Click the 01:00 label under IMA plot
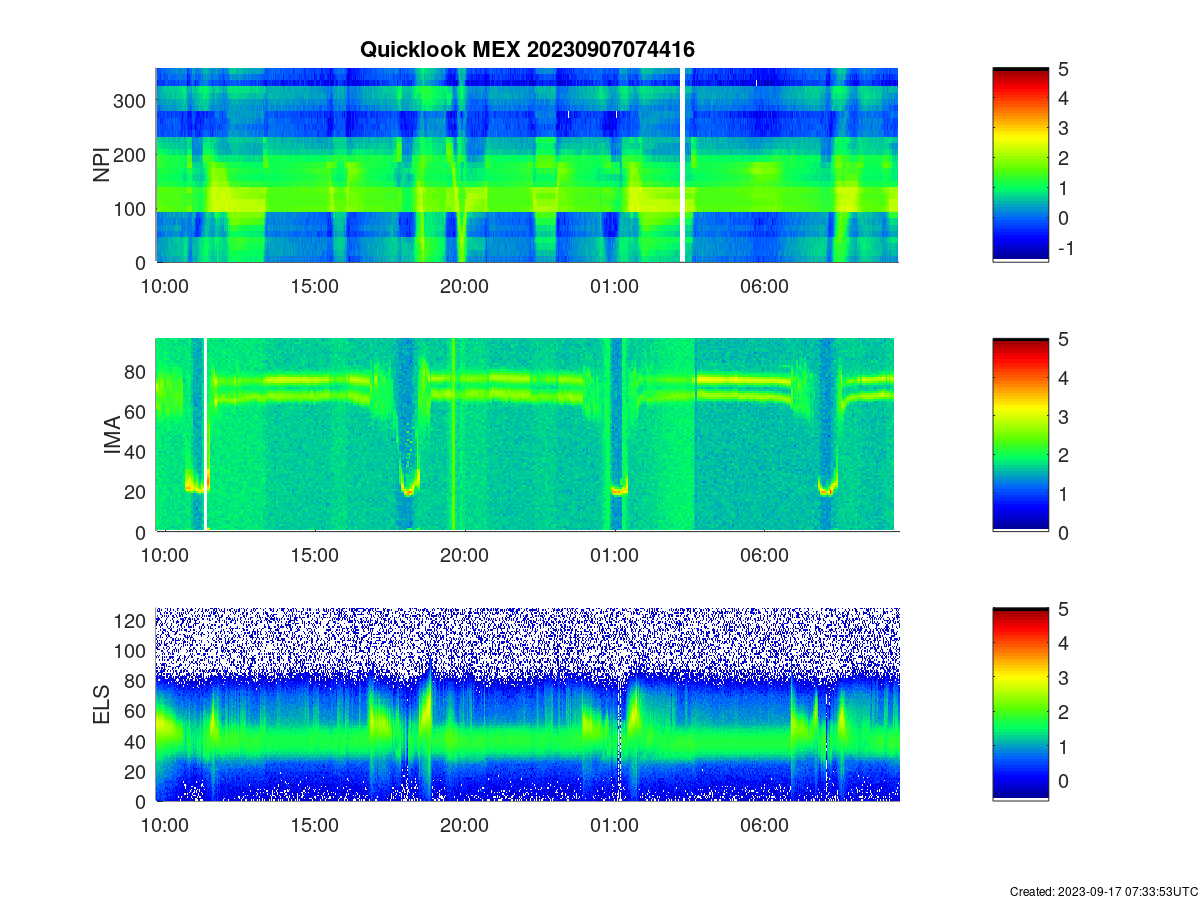Viewport: 1200px width, 900px height. pyautogui.click(x=615, y=556)
